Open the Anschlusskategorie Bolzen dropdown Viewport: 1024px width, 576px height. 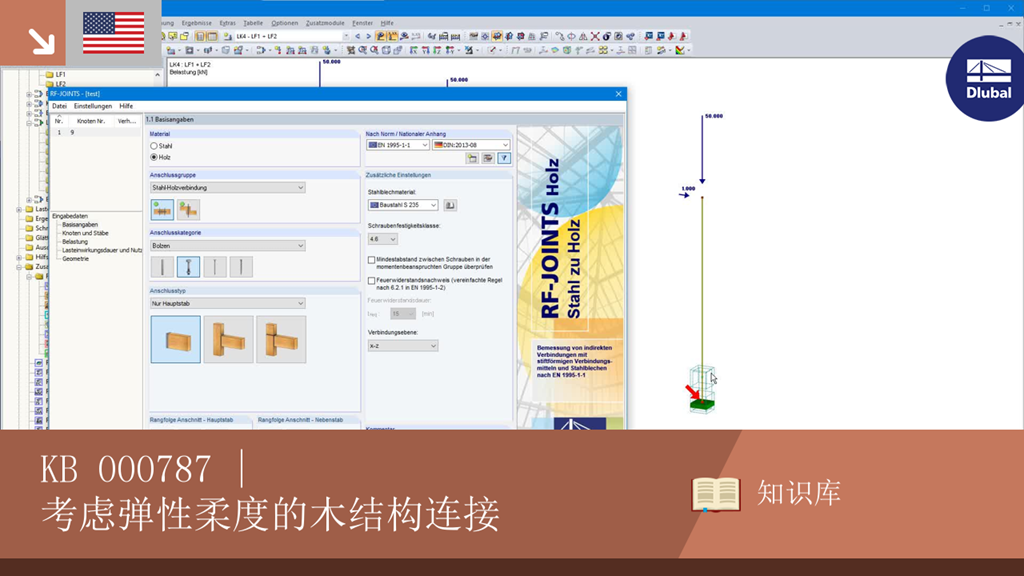(x=227, y=246)
